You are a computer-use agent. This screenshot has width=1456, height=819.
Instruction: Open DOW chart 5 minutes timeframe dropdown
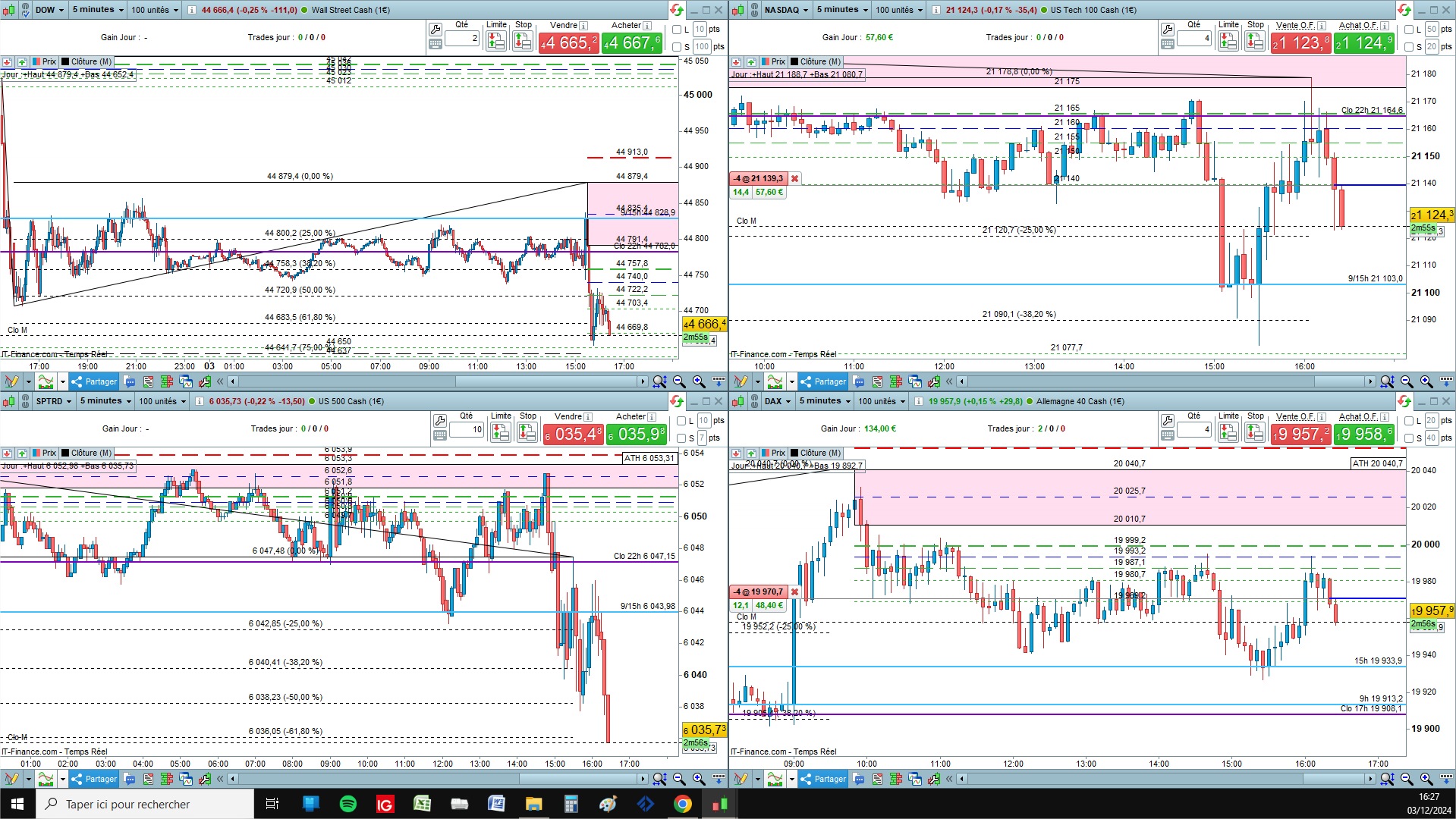pos(98,10)
